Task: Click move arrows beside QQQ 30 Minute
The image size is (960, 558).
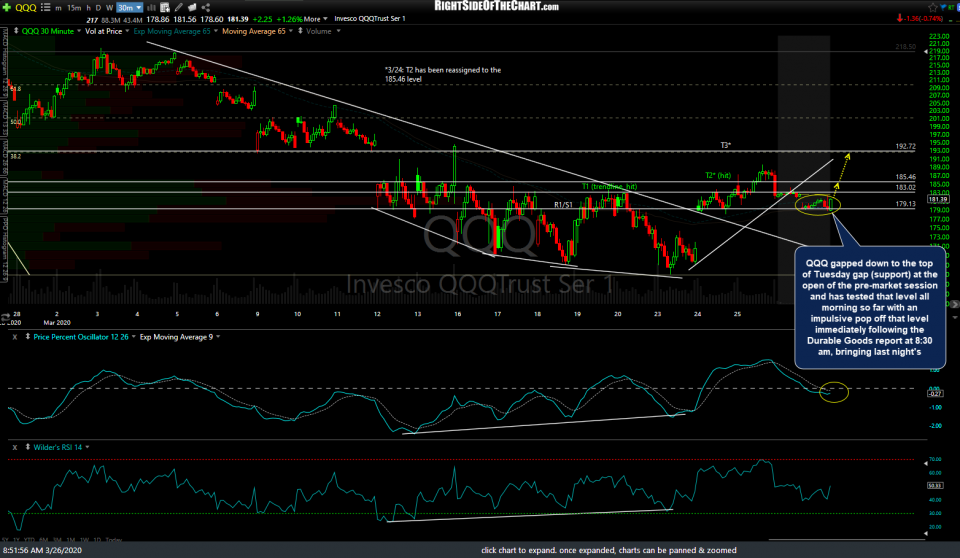Action: (16, 31)
